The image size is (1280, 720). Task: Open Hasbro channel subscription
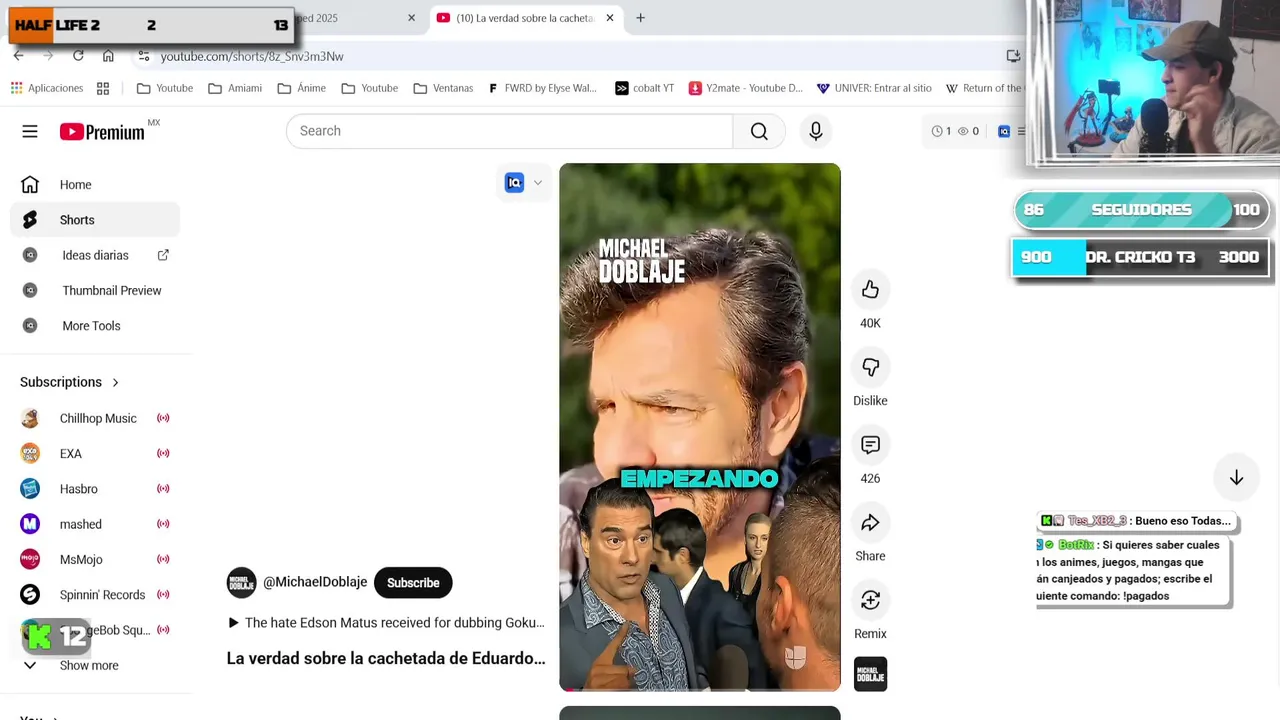pos(95,489)
